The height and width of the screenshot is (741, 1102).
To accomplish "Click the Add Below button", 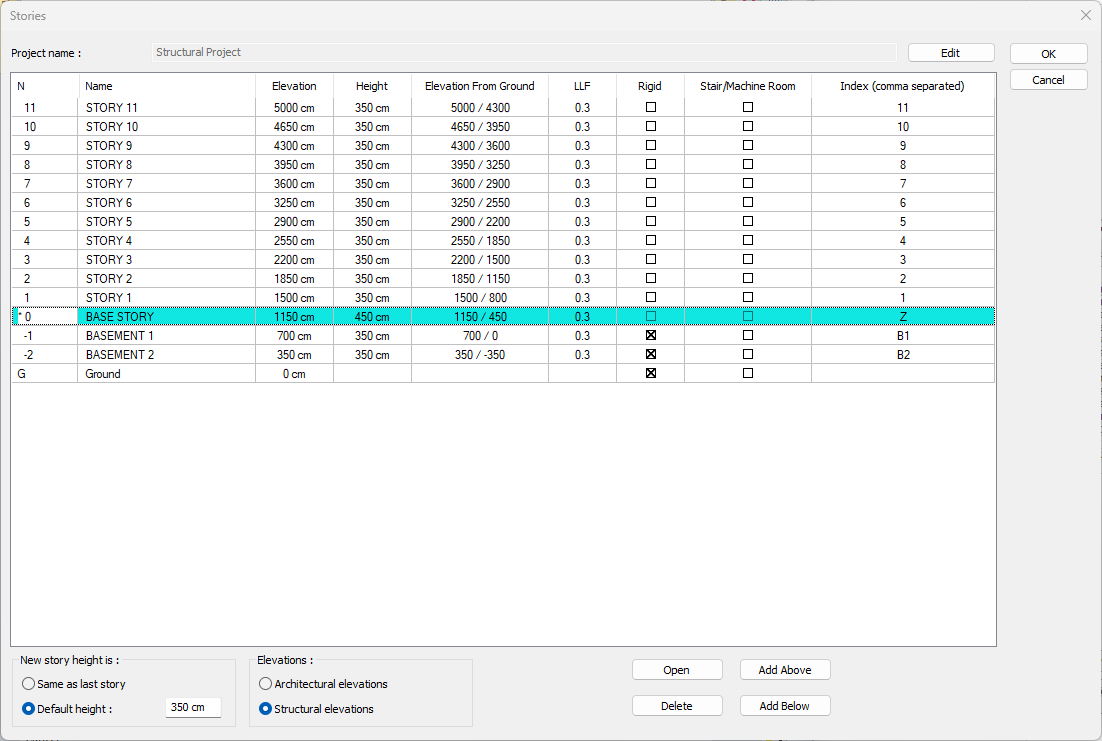I will [784, 706].
